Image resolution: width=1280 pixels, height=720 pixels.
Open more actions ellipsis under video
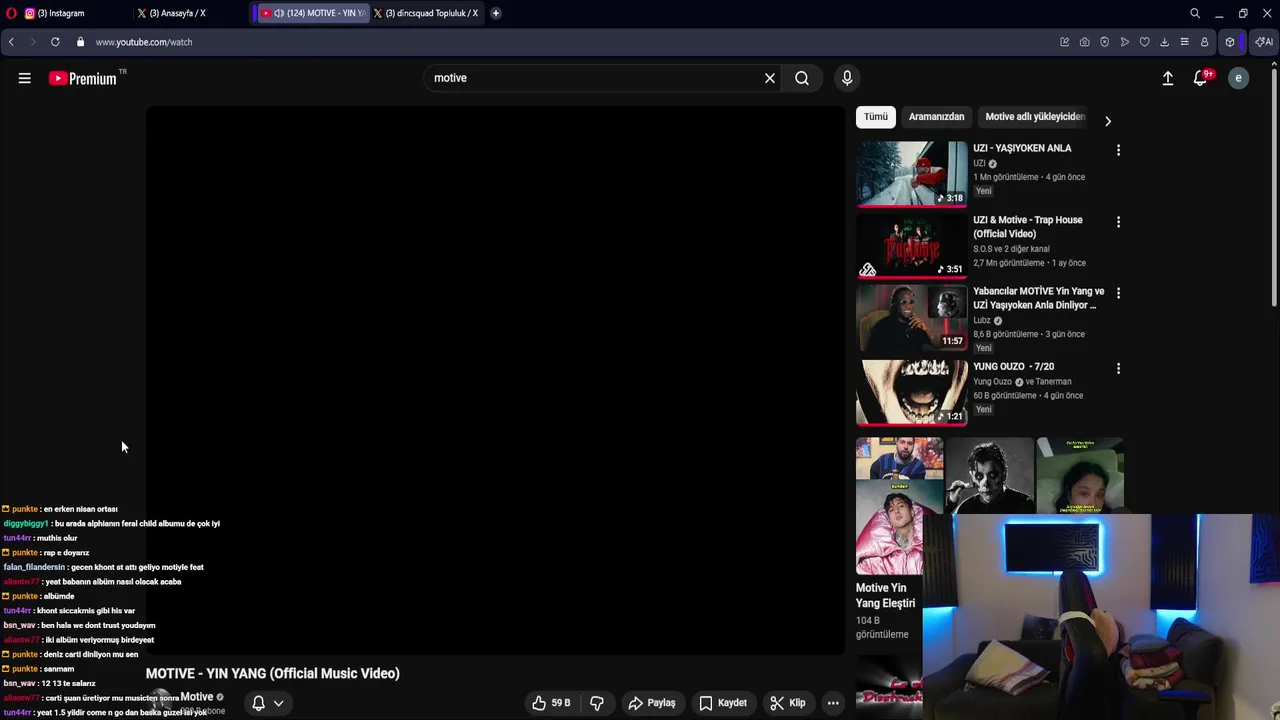point(833,703)
